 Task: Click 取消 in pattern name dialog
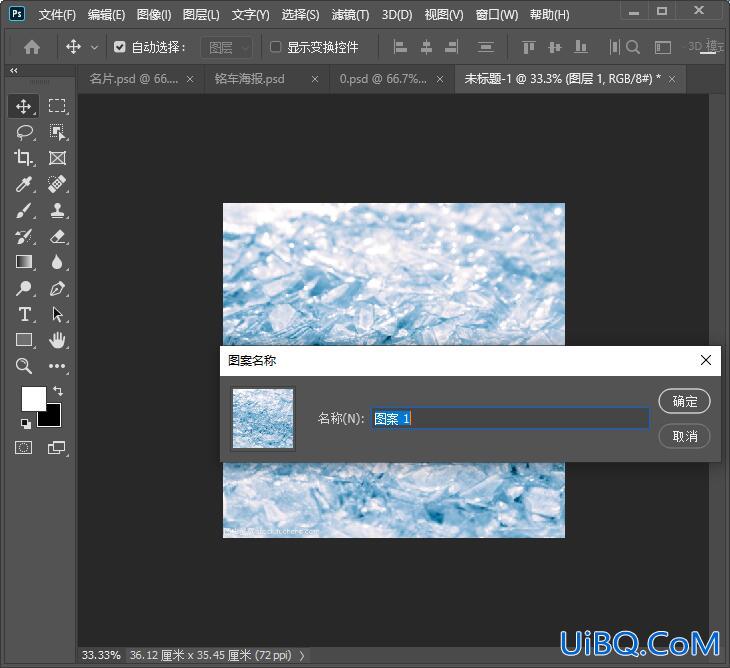pos(684,436)
